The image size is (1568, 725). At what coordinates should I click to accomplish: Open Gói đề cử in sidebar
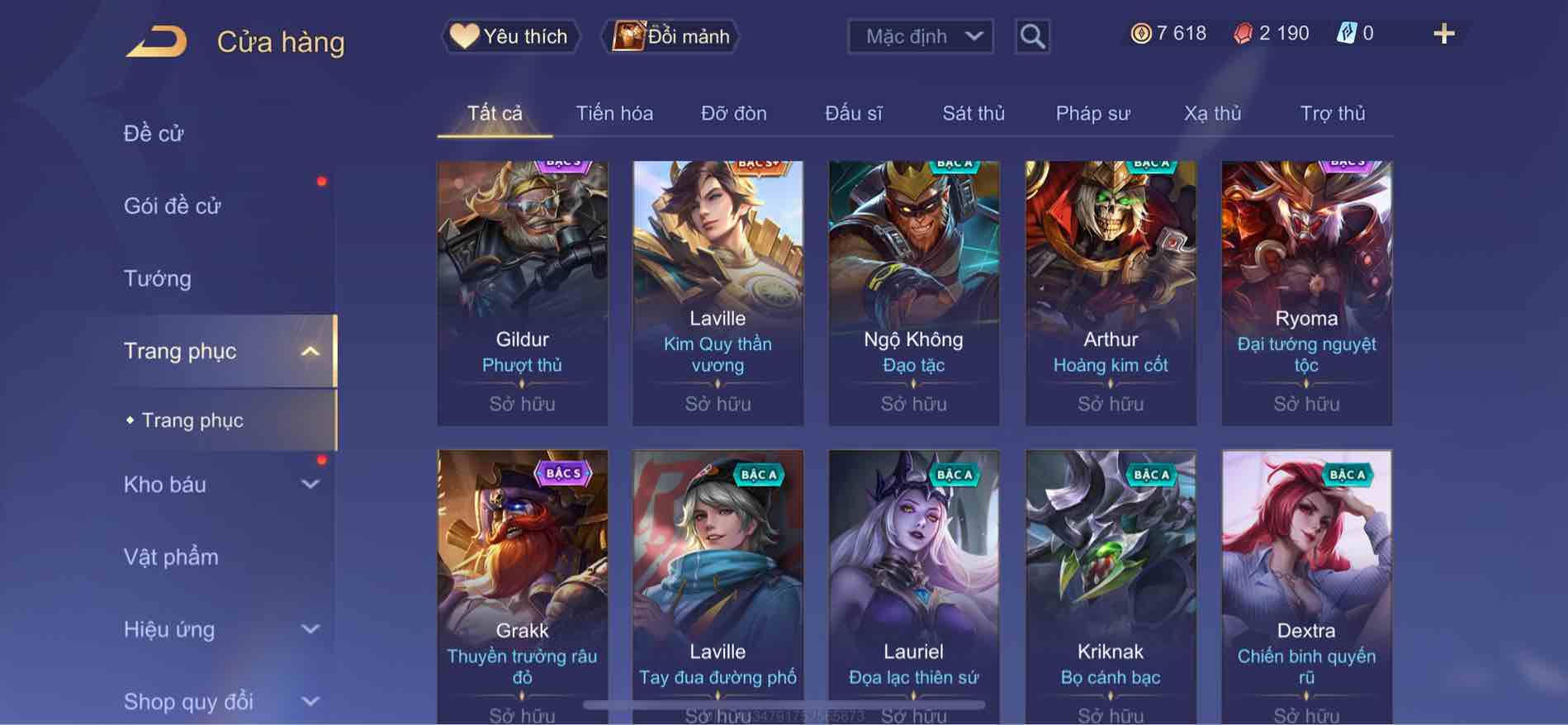pos(173,206)
